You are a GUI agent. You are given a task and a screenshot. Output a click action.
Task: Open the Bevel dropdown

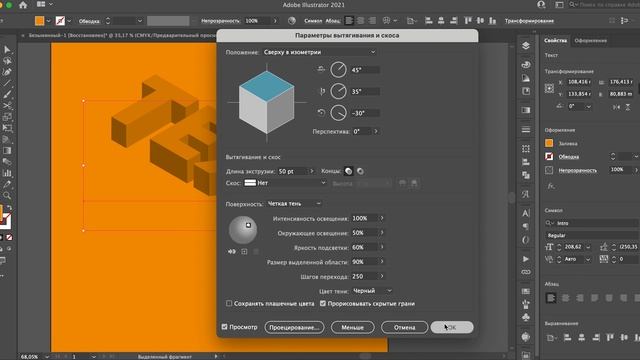285,183
